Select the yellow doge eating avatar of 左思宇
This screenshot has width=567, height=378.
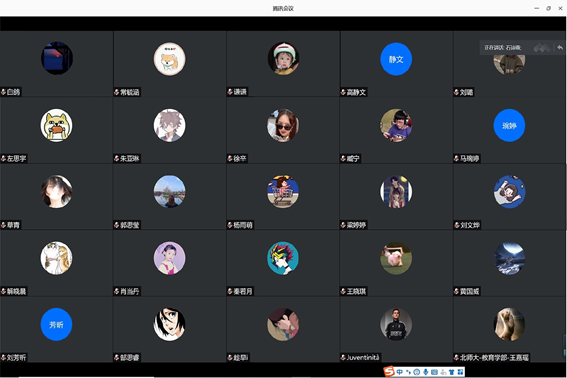[56, 125]
